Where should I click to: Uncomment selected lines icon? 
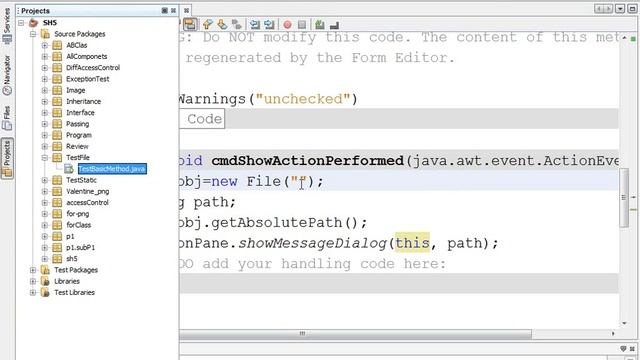334,25
